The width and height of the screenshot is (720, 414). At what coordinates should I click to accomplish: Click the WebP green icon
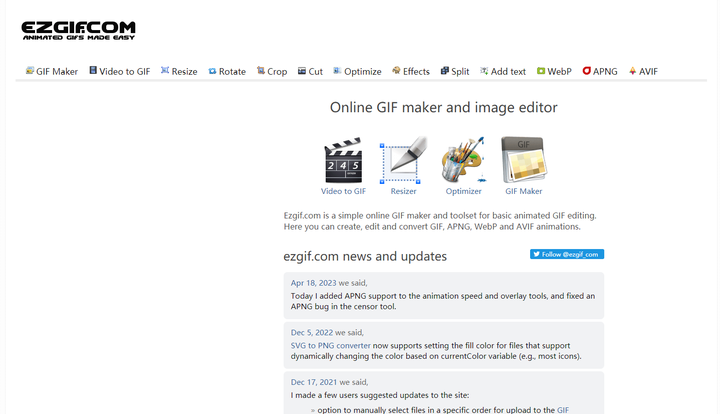541,71
